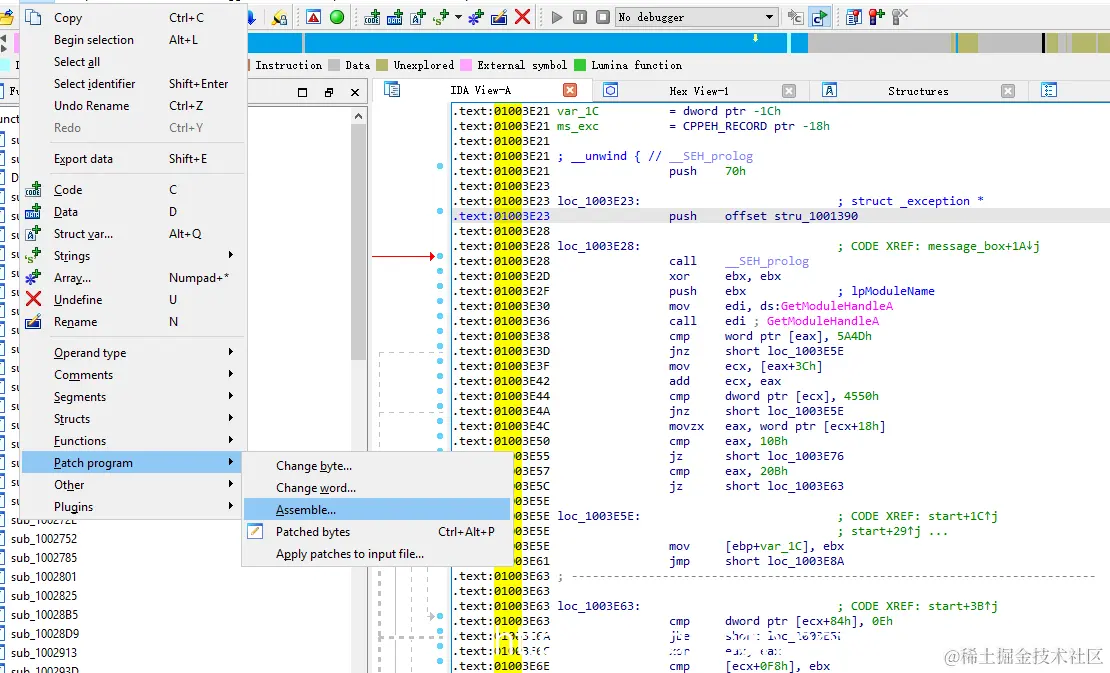Select sub_1002801 in functions list
This screenshot has height=673, width=1110.
pyautogui.click(x=44, y=577)
